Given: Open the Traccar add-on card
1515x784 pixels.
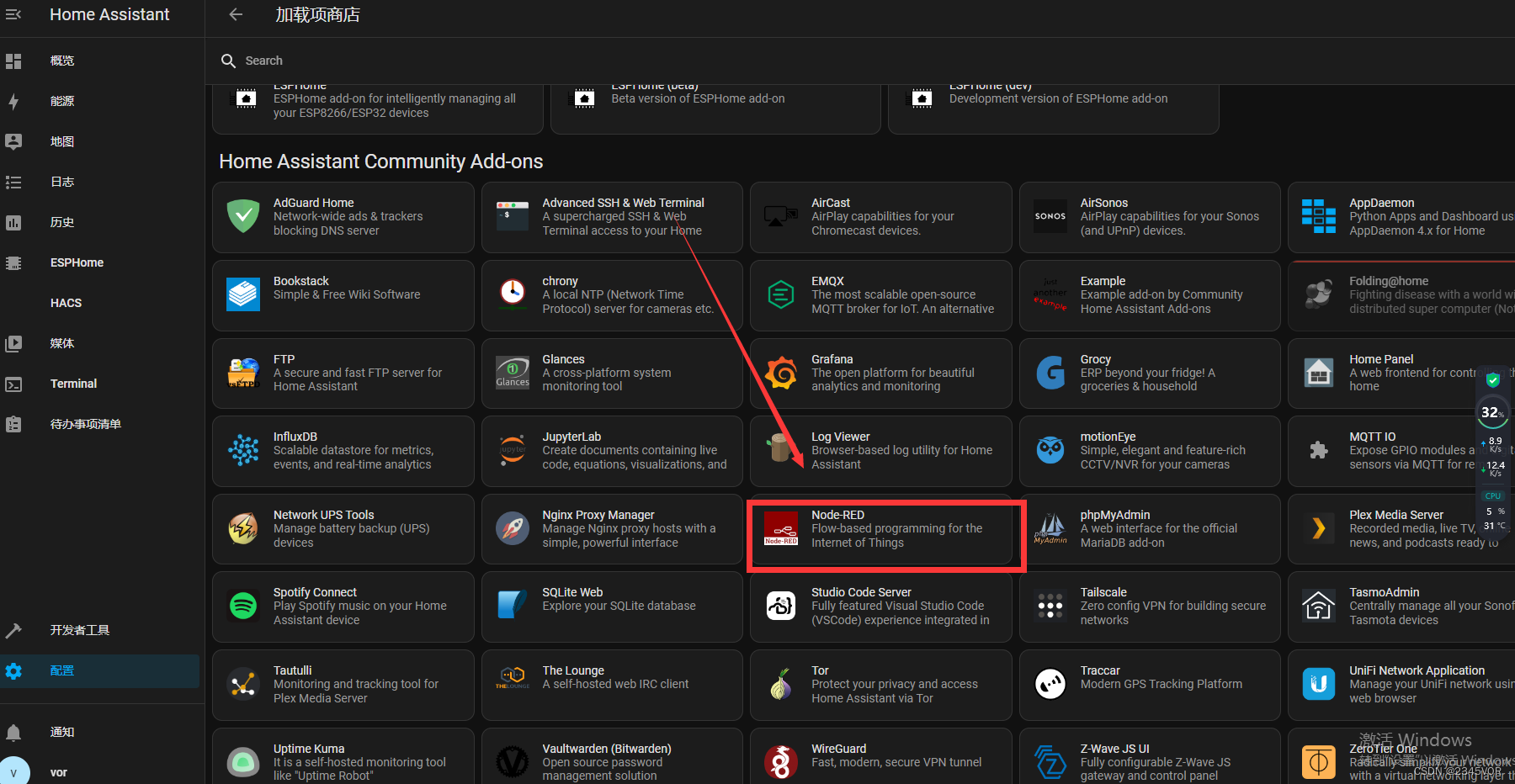Looking at the screenshot, I should [1150, 685].
